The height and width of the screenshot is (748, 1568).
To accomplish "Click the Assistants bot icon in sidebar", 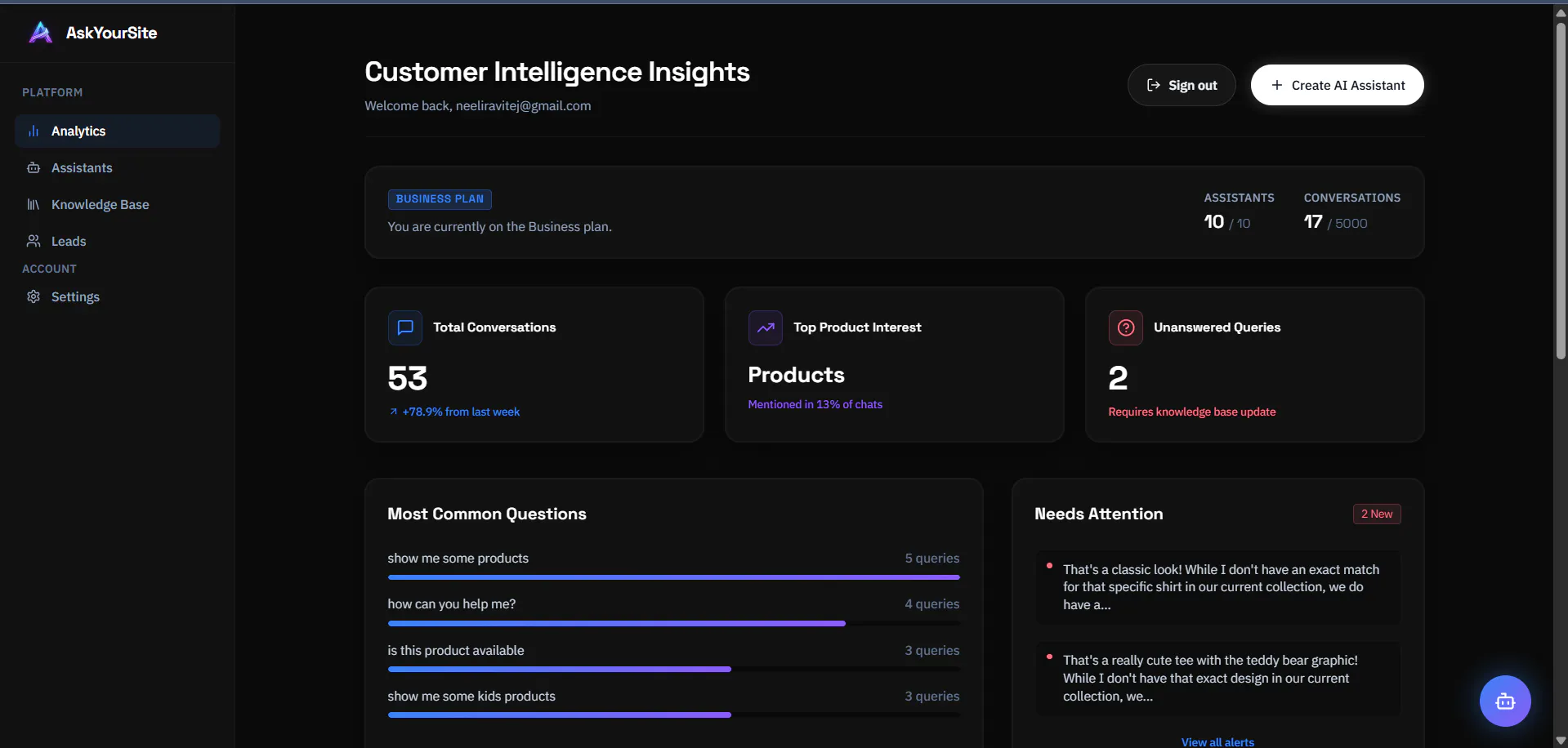I will click(34, 167).
